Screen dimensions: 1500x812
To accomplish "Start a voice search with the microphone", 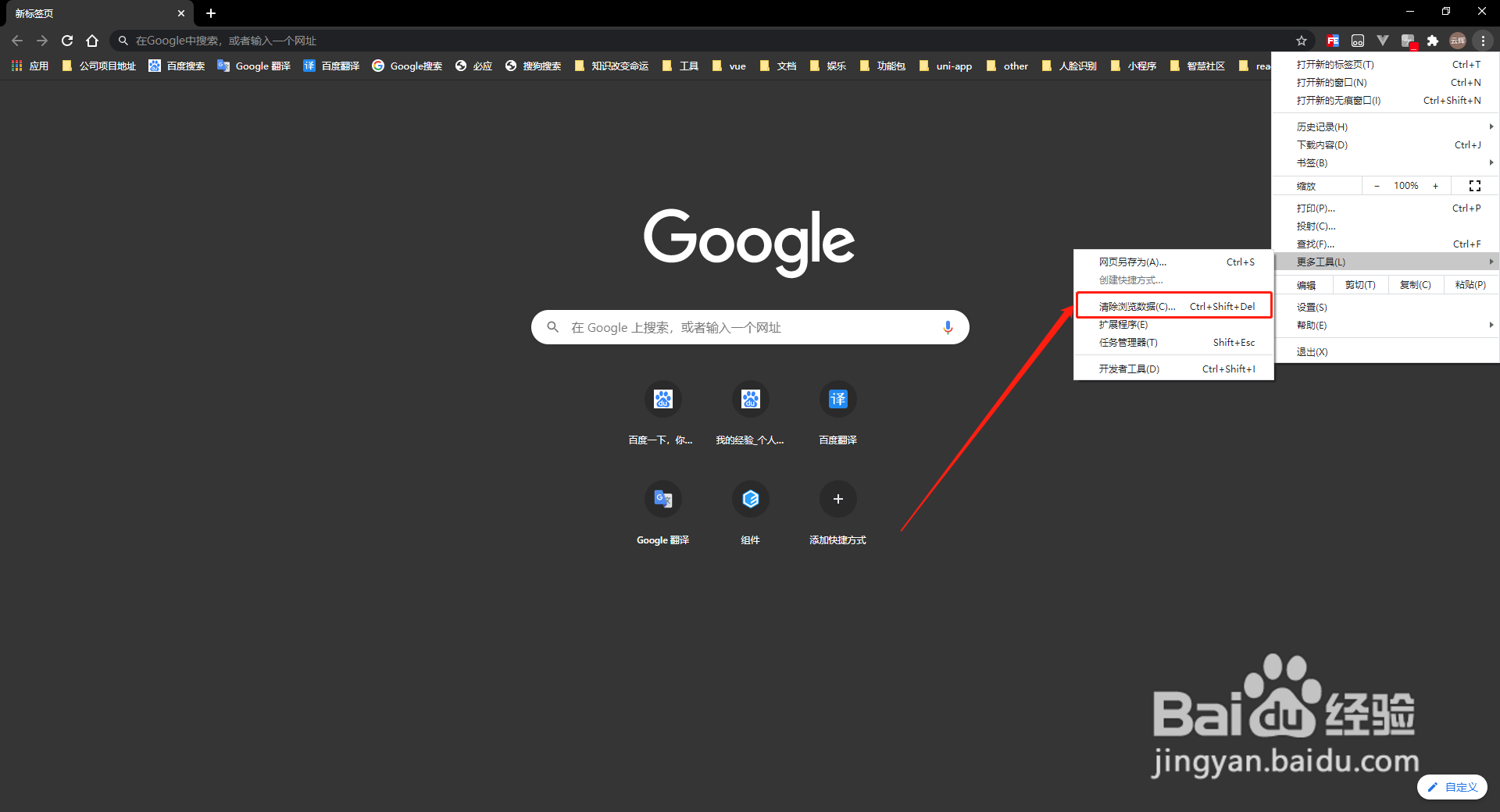I will 948,327.
